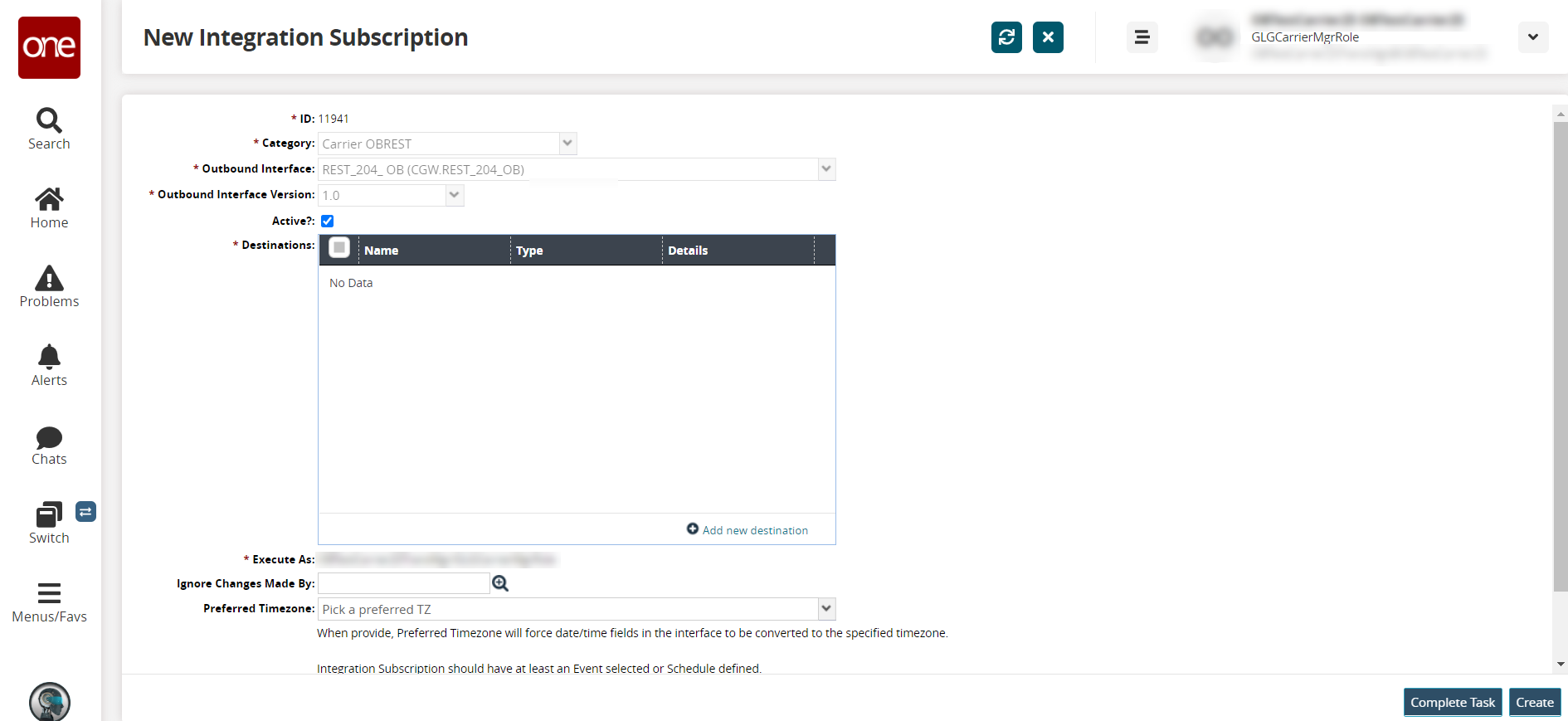1568x721 pixels.
Task: Click the Add new destination link
Action: (x=747, y=530)
